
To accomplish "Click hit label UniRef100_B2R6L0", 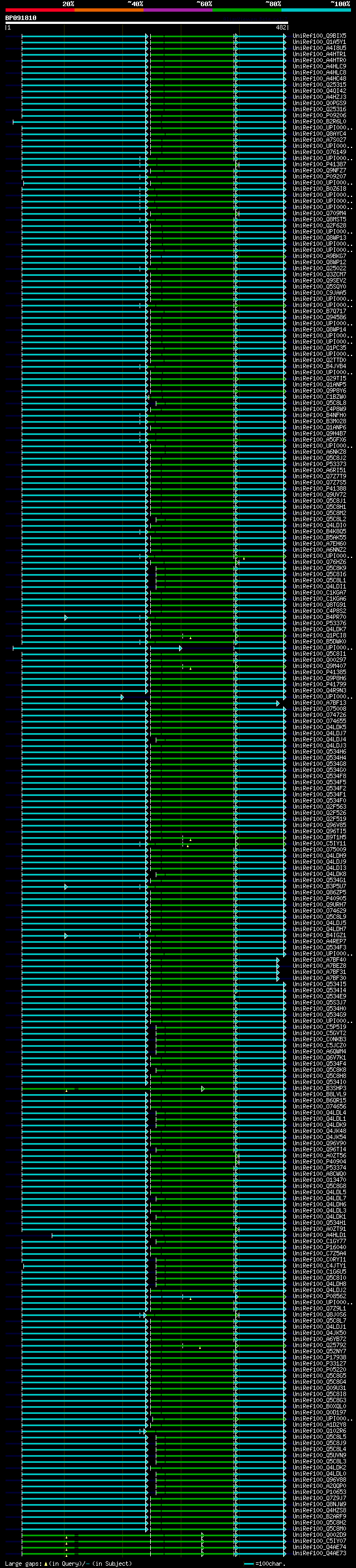I will click(x=319, y=121).
